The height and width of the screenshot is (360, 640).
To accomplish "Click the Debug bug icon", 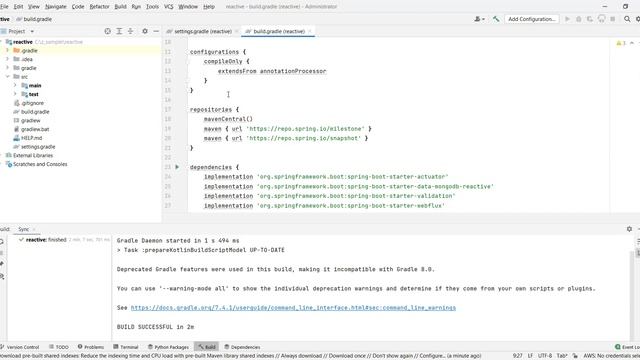I will [579, 19].
